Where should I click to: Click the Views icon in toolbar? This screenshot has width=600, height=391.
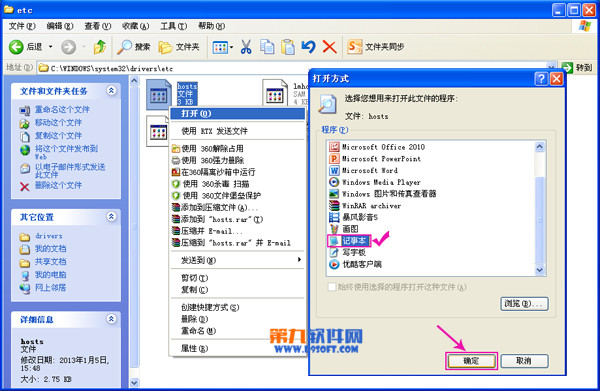(220, 47)
